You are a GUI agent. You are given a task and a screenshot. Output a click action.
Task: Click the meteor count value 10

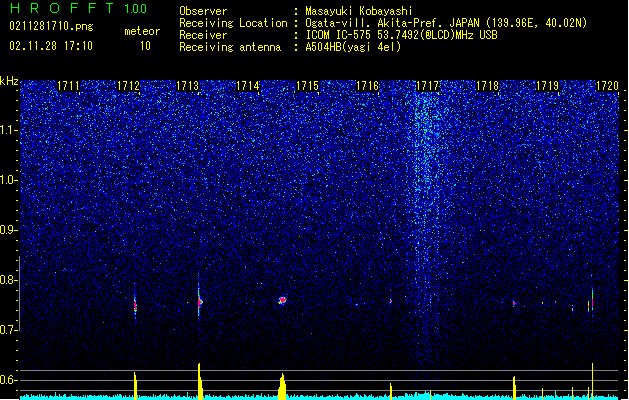click(145, 46)
